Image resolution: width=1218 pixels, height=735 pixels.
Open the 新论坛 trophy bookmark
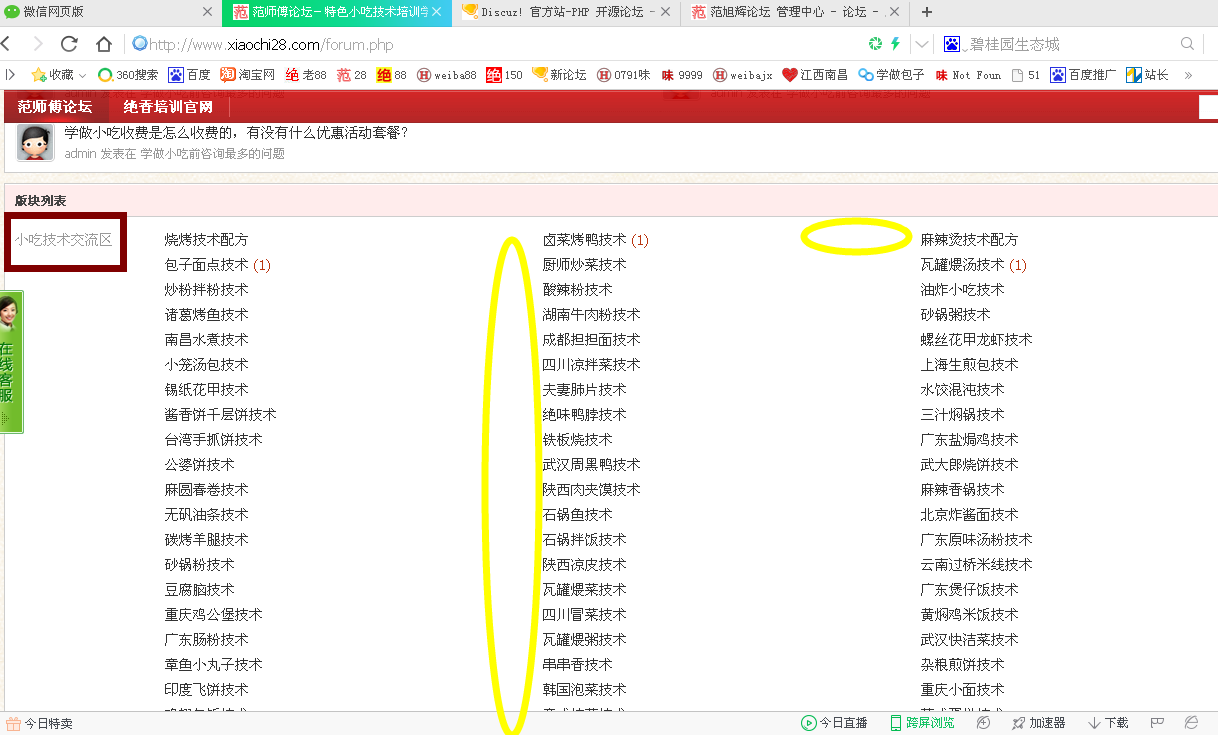coord(559,75)
